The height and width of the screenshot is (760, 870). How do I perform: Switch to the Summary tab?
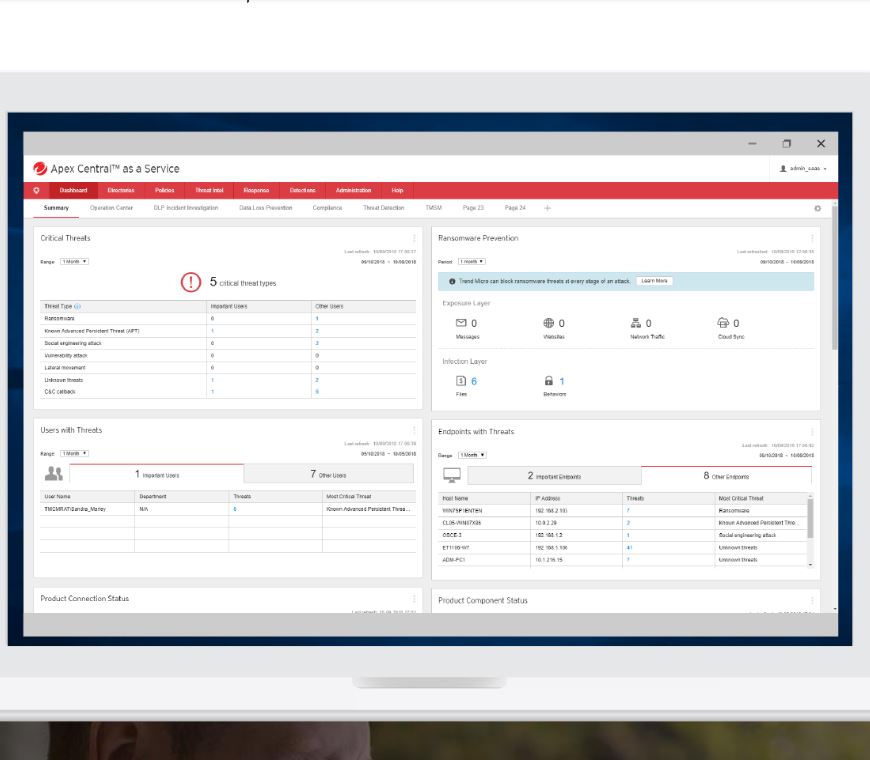pyautogui.click(x=56, y=208)
